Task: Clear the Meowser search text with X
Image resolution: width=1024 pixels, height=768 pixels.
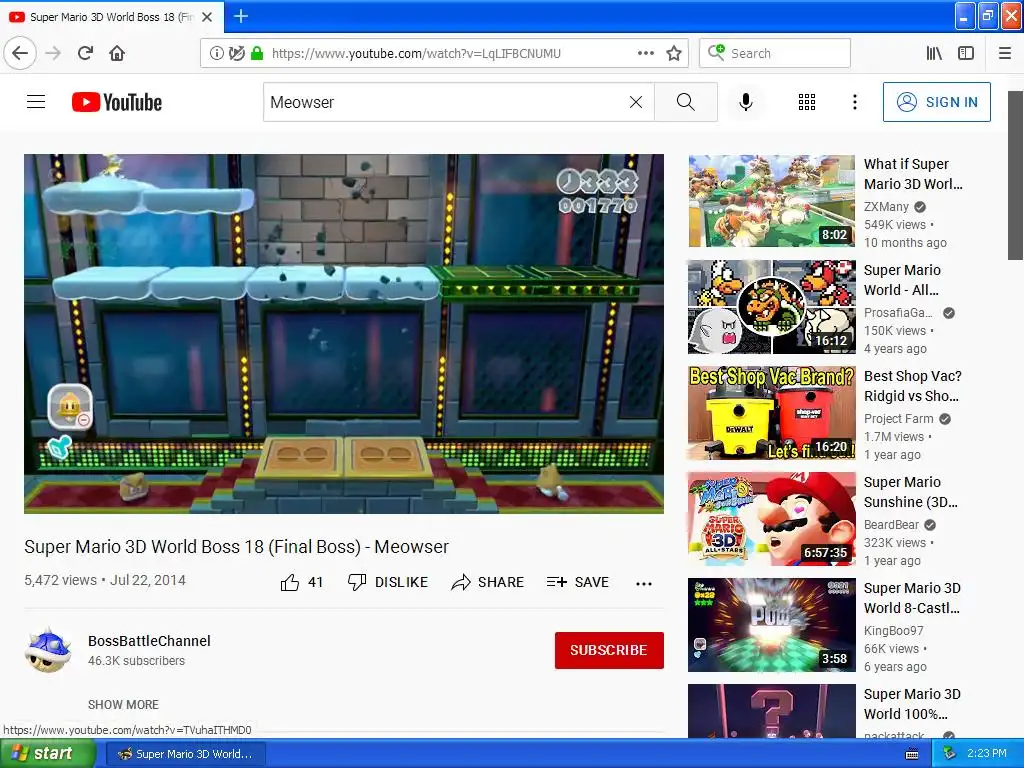Action: click(635, 102)
